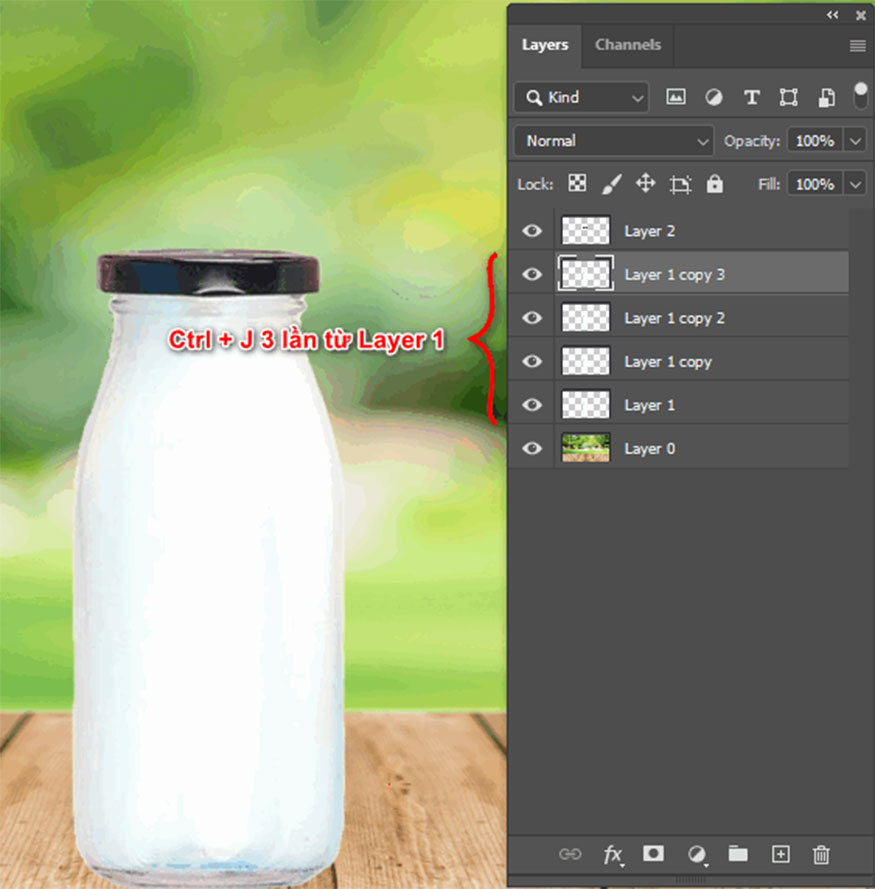Click the link layers icon
The image size is (875, 889).
click(570, 854)
